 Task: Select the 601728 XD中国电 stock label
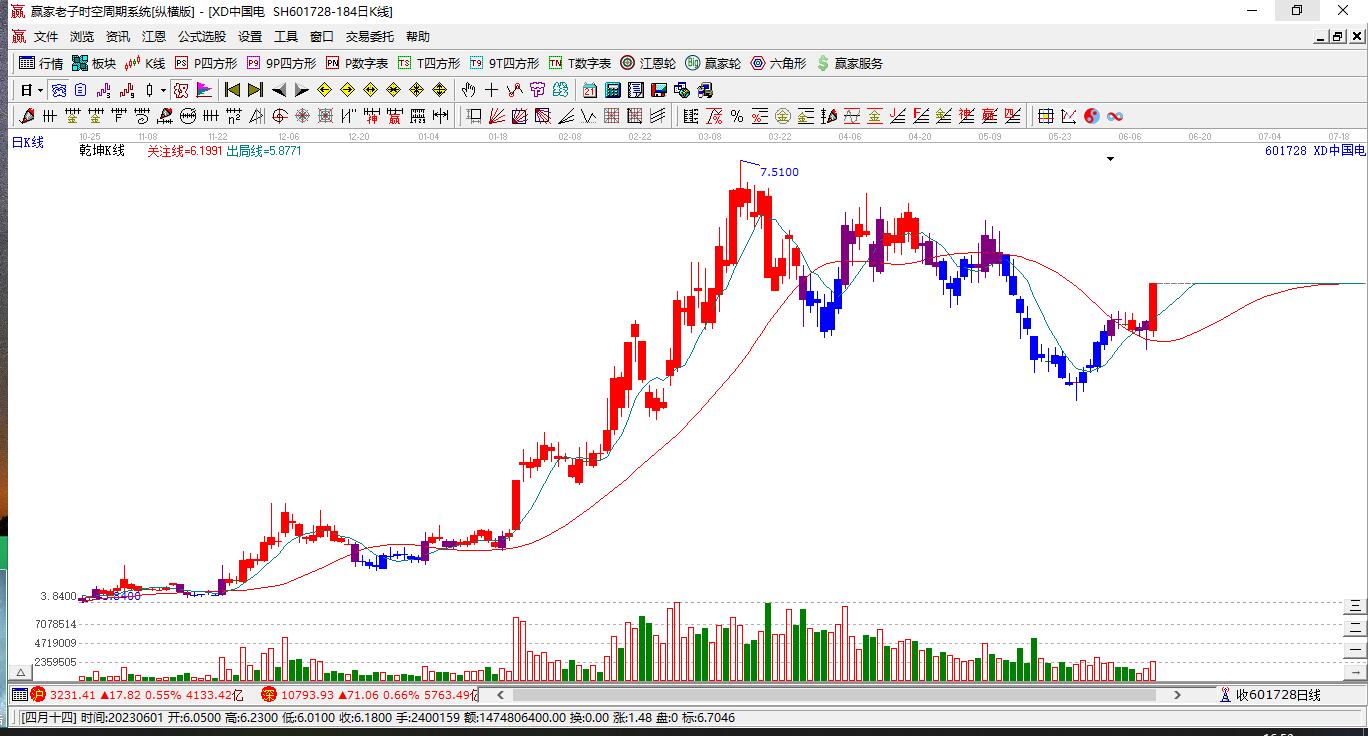click(x=1315, y=151)
